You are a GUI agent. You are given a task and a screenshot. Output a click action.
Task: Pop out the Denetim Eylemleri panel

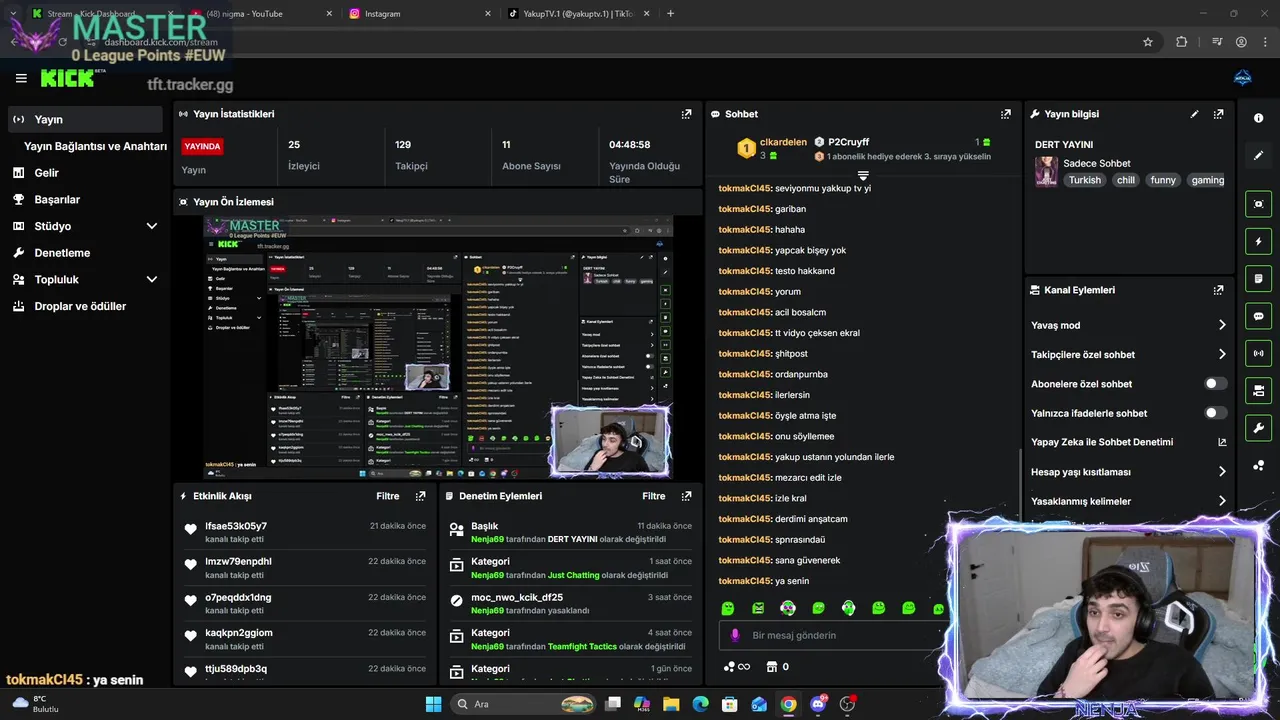[686, 496]
